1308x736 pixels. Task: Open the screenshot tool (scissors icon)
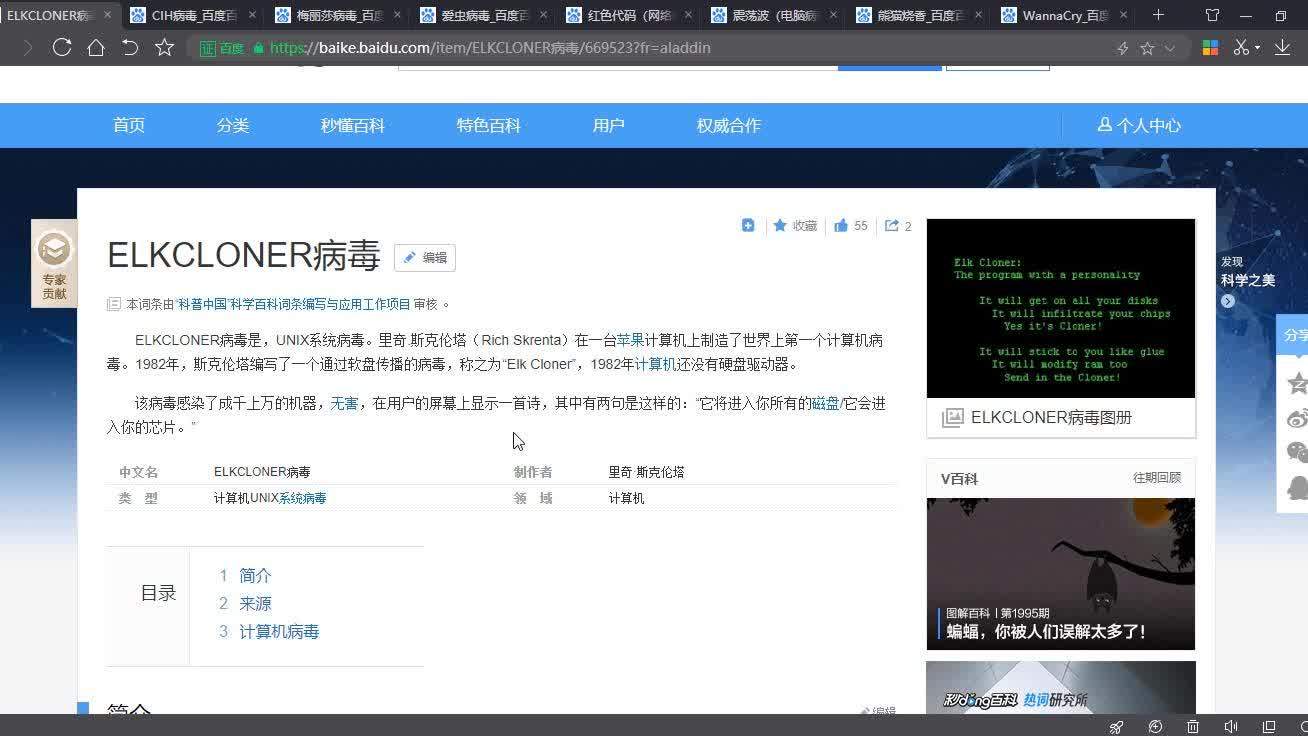point(1241,46)
